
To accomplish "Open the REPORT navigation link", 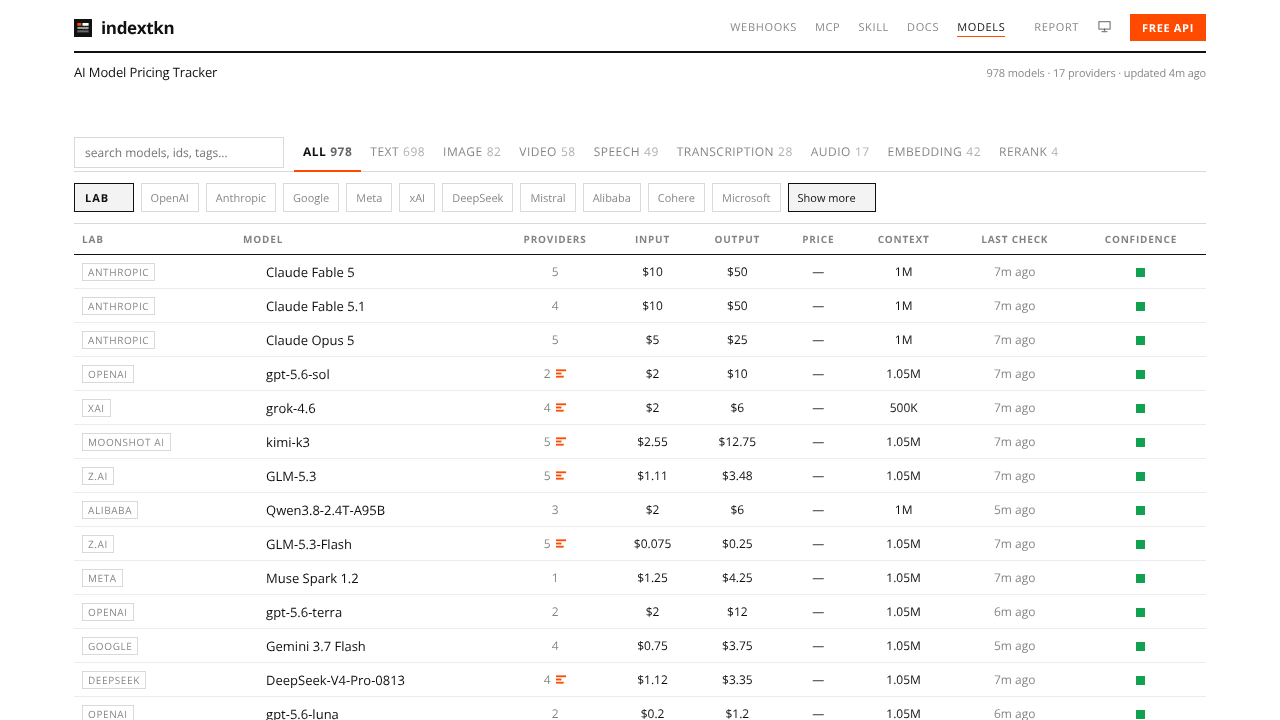I will tap(1056, 27).
